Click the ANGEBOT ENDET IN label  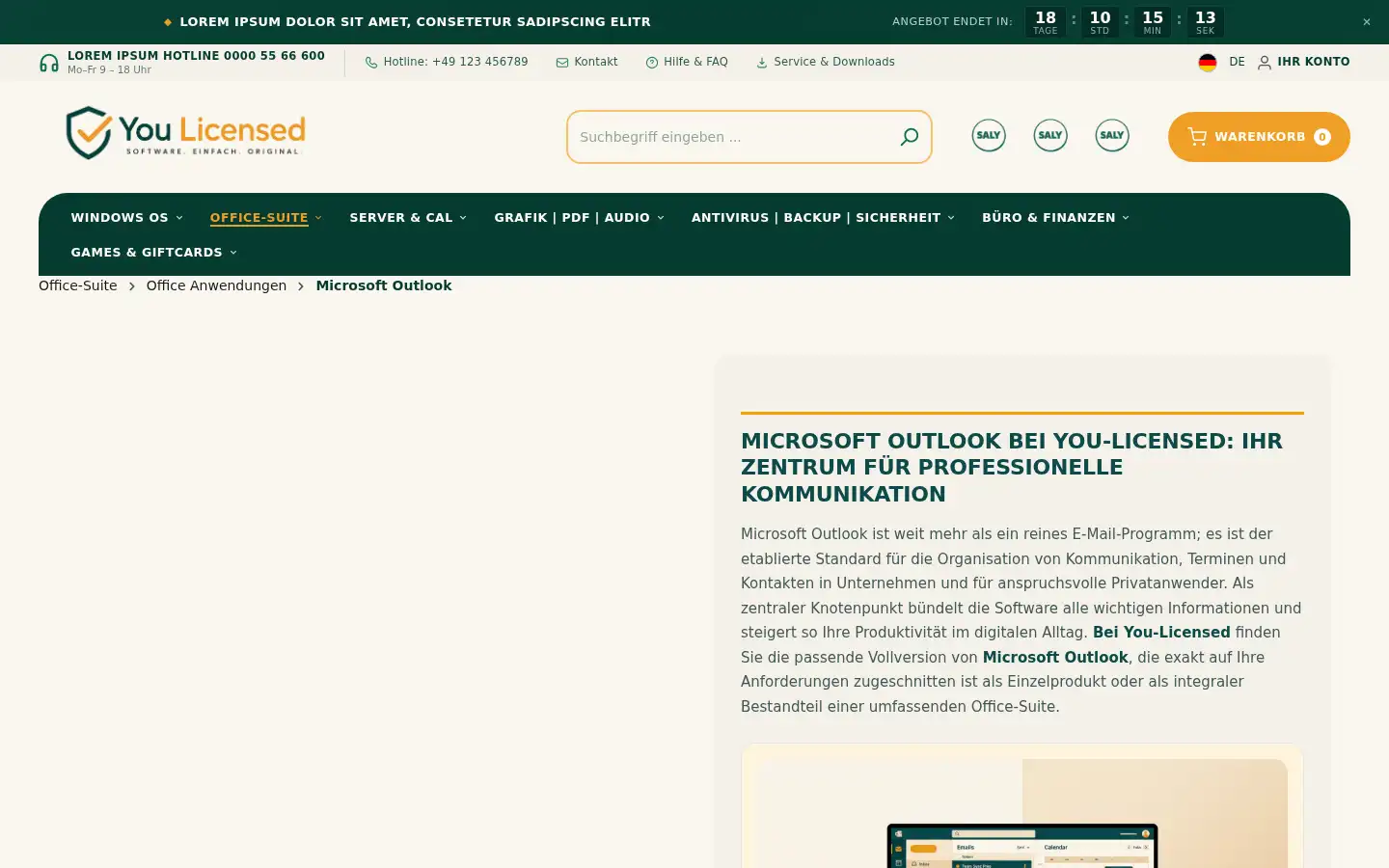point(952,22)
